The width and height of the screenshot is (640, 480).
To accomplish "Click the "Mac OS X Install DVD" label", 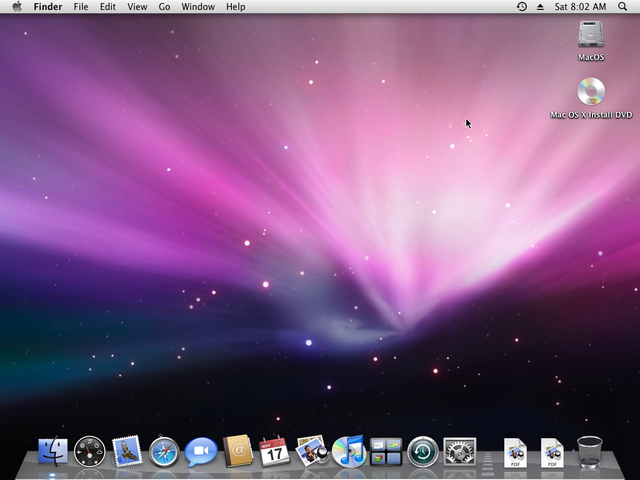I will (591, 115).
